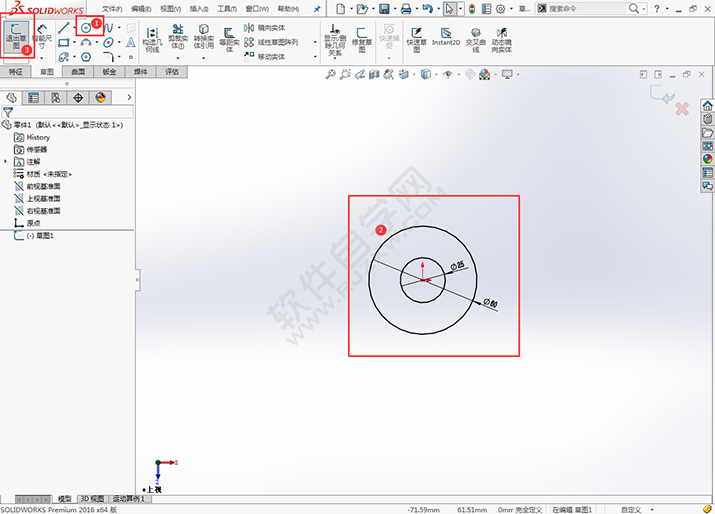Click the 显示/删除几何关系 relations tool
This screenshot has width=715, height=514.
coord(335,41)
